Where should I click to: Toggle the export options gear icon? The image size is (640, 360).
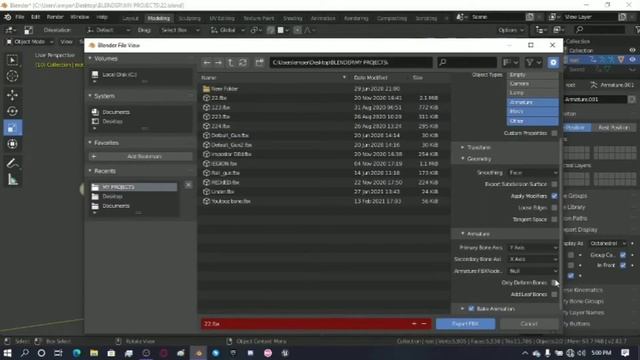[553, 62]
